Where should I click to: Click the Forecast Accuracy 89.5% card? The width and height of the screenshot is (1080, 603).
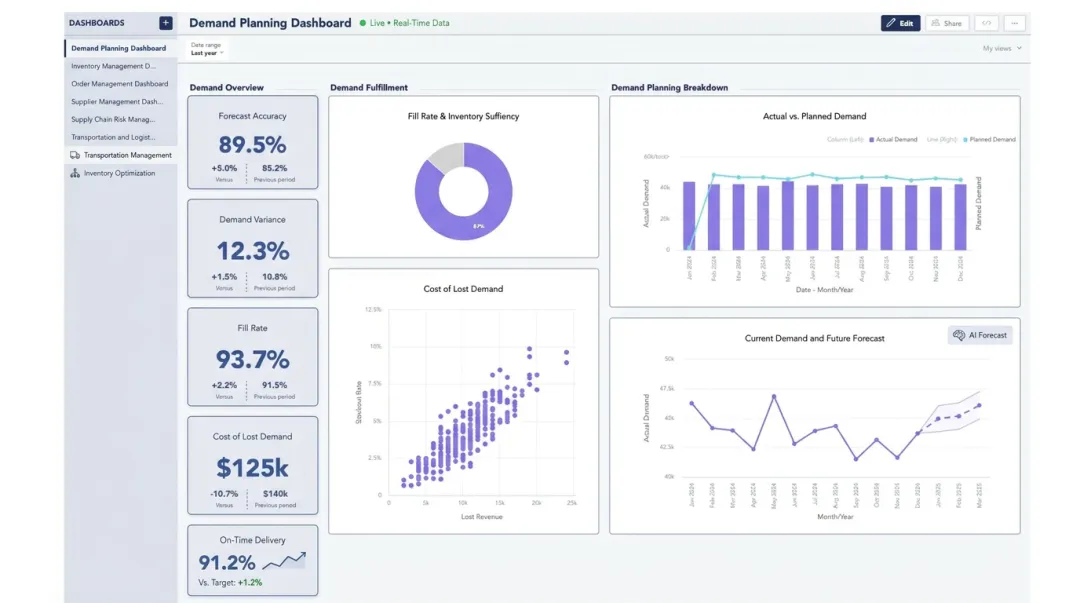pyautogui.click(x=253, y=142)
